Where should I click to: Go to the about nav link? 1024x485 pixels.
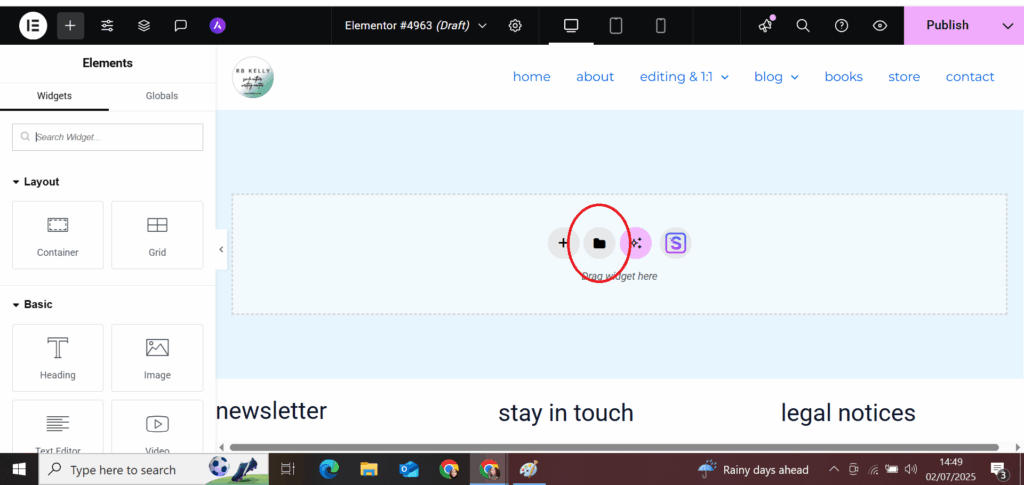[595, 77]
